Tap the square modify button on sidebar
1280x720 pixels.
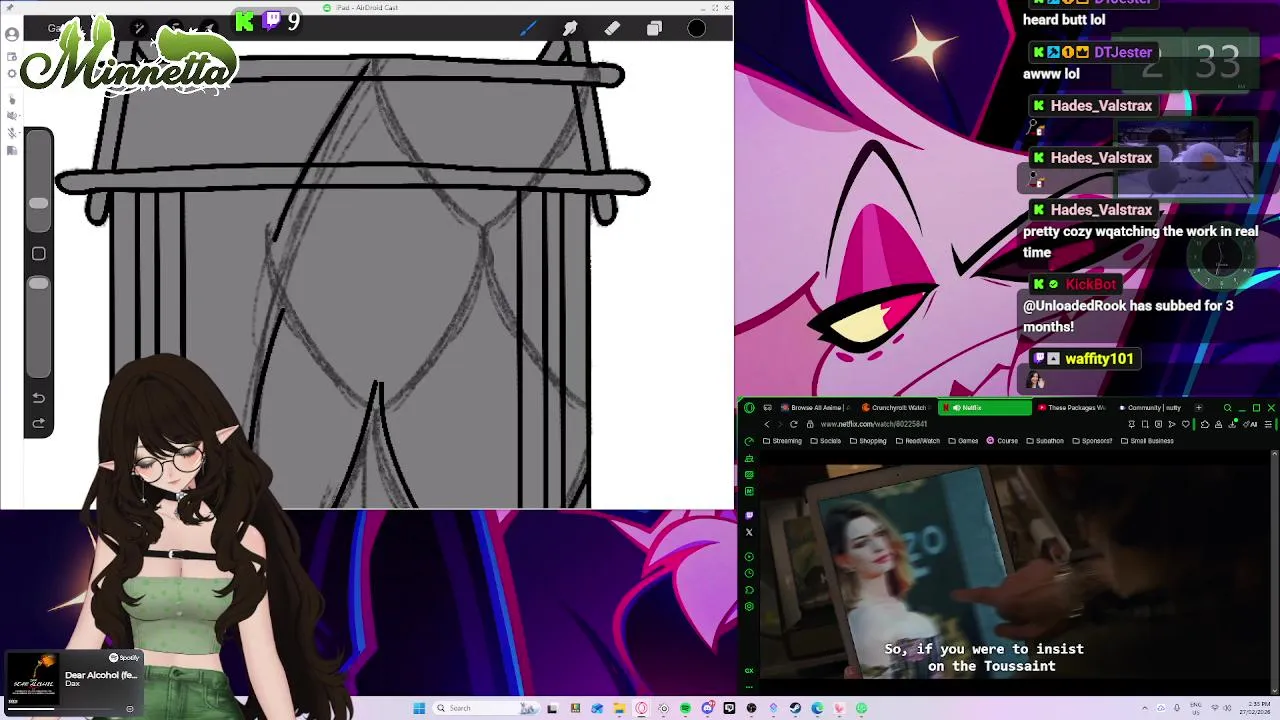[38, 254]
